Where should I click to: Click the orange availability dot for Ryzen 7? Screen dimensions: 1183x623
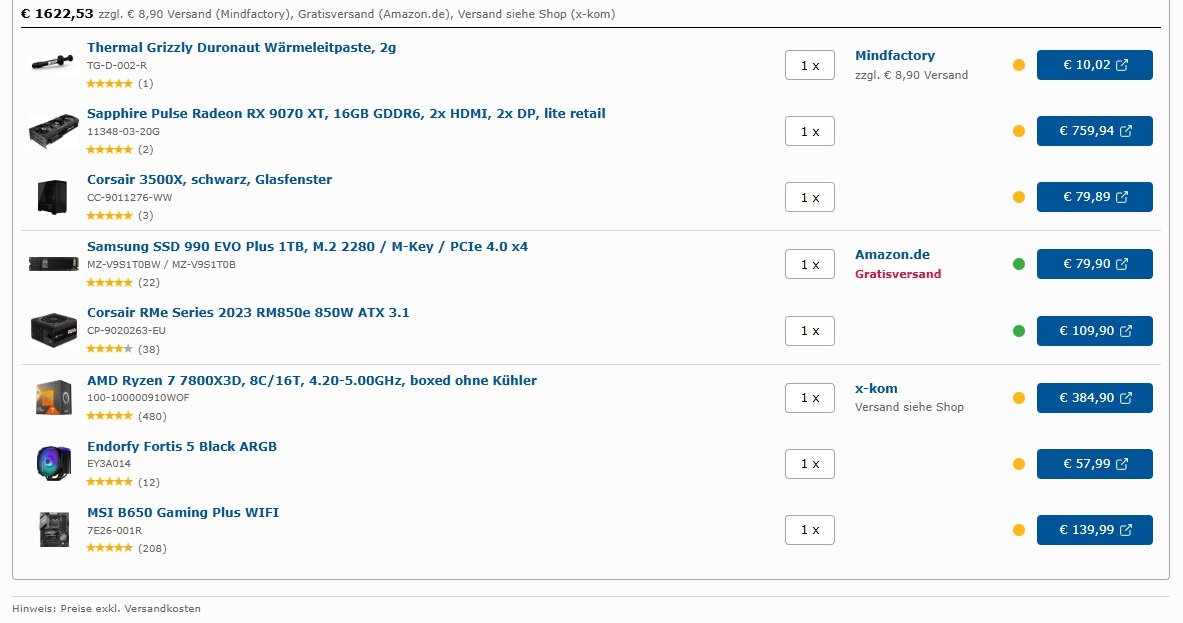1019,397
